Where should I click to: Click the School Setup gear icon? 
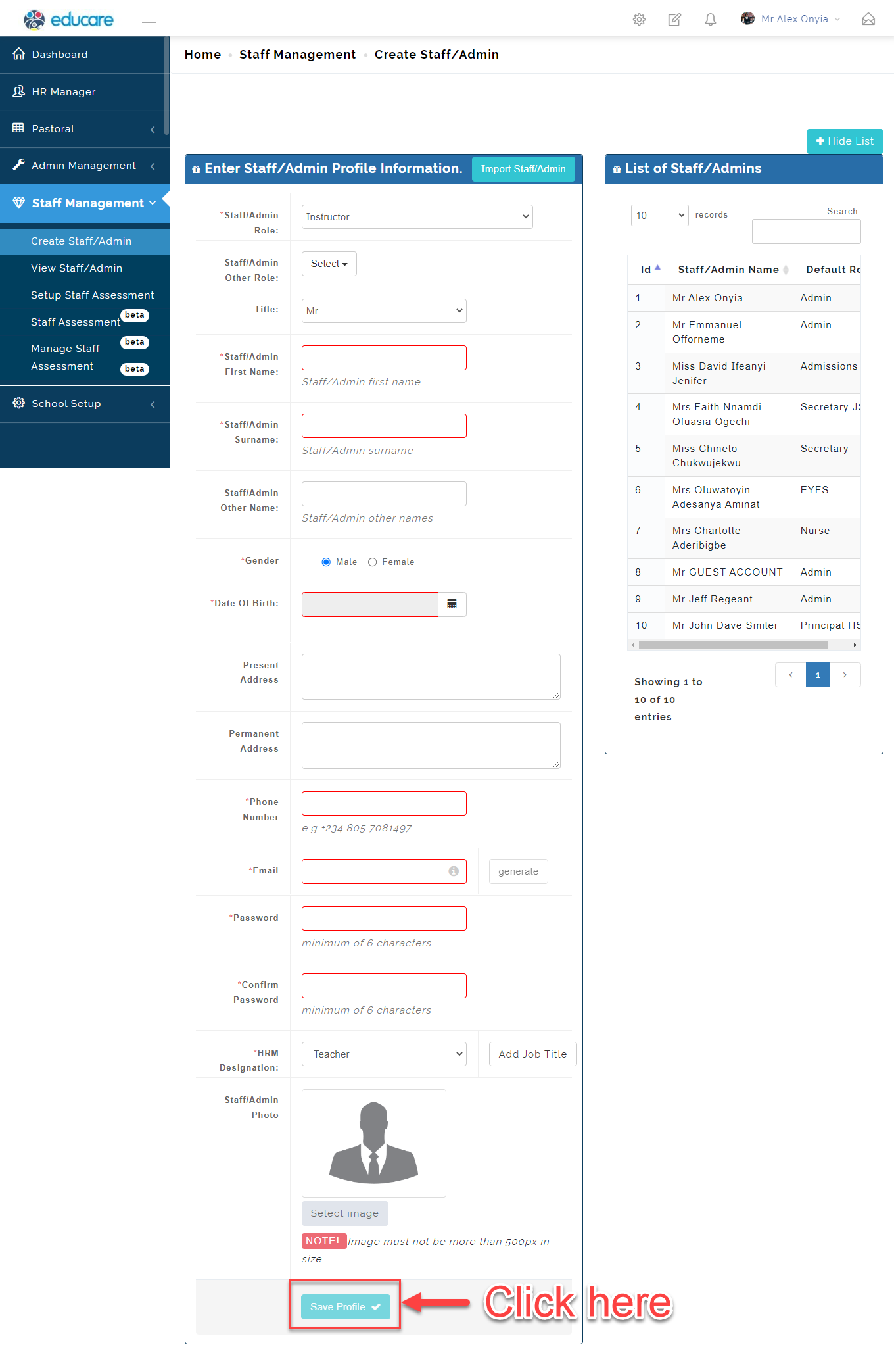click(19, 403)
